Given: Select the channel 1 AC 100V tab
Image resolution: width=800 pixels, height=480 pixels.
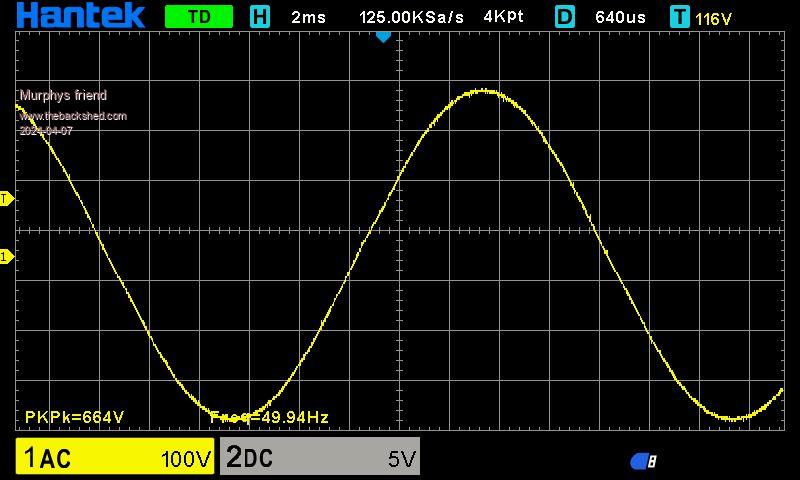Looking at the screenshot, I should click(x=115, y=458).
